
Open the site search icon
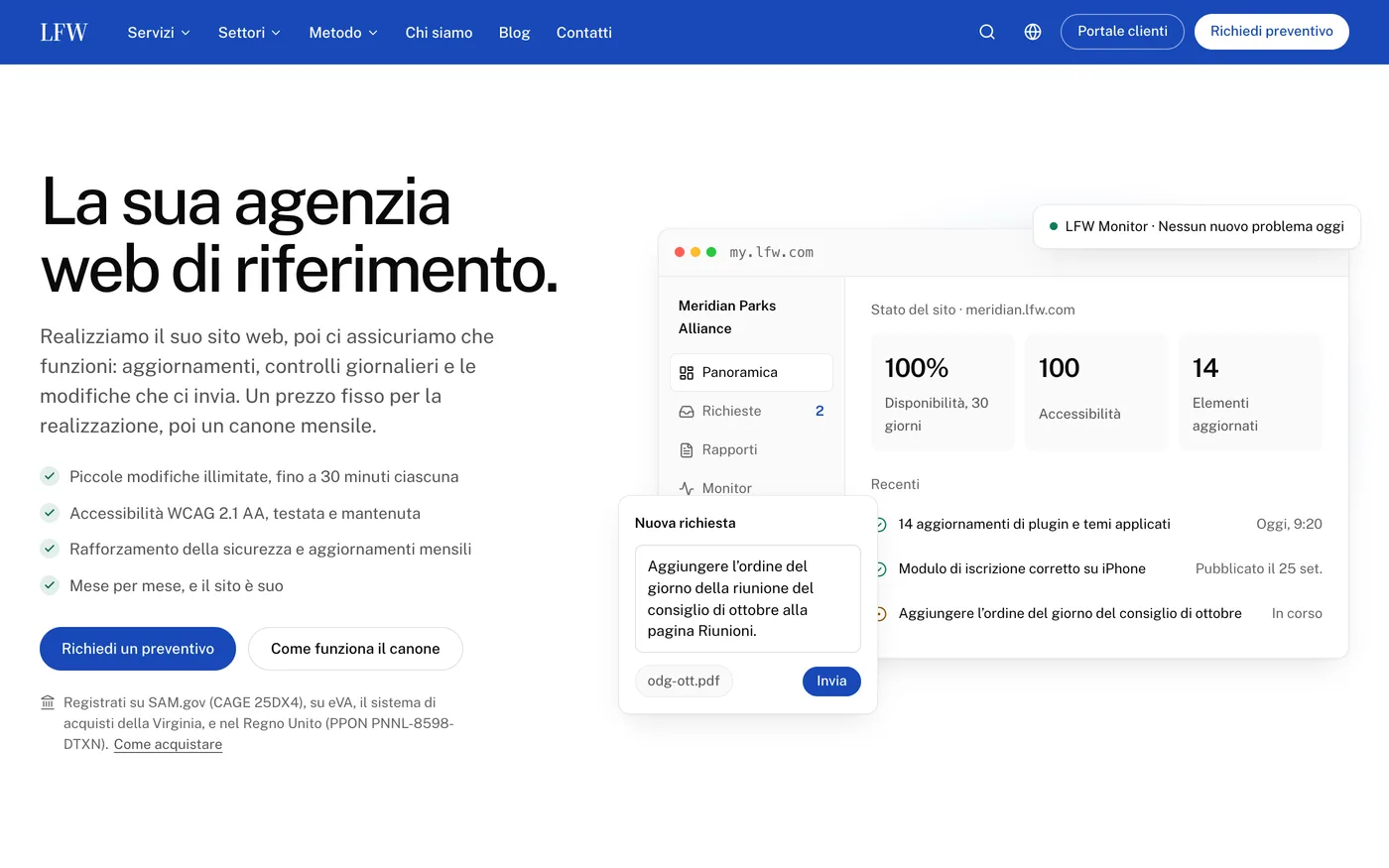(x=987, y=32)
